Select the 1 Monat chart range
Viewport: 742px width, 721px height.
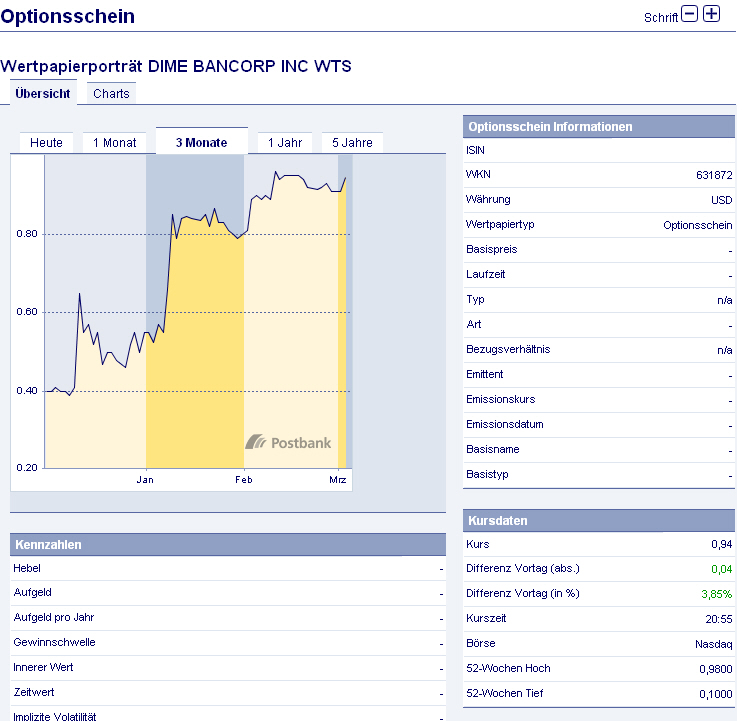(115, 142)
